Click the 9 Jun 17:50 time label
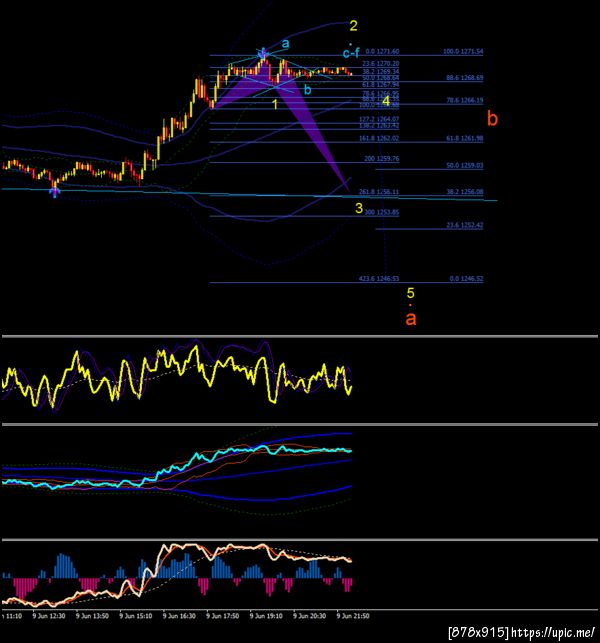Screen dimensions: 600x643 (223, 616)
